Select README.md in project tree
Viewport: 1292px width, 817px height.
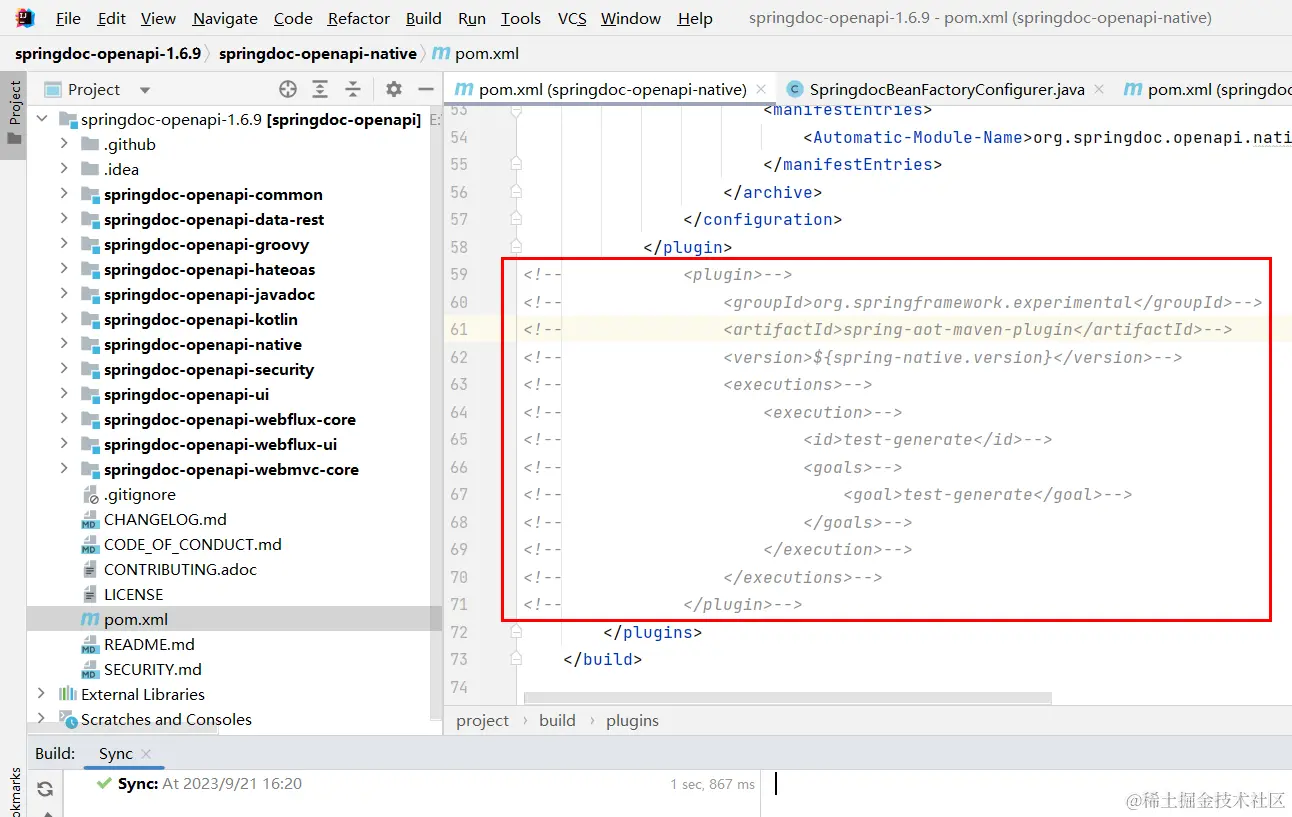149,644
